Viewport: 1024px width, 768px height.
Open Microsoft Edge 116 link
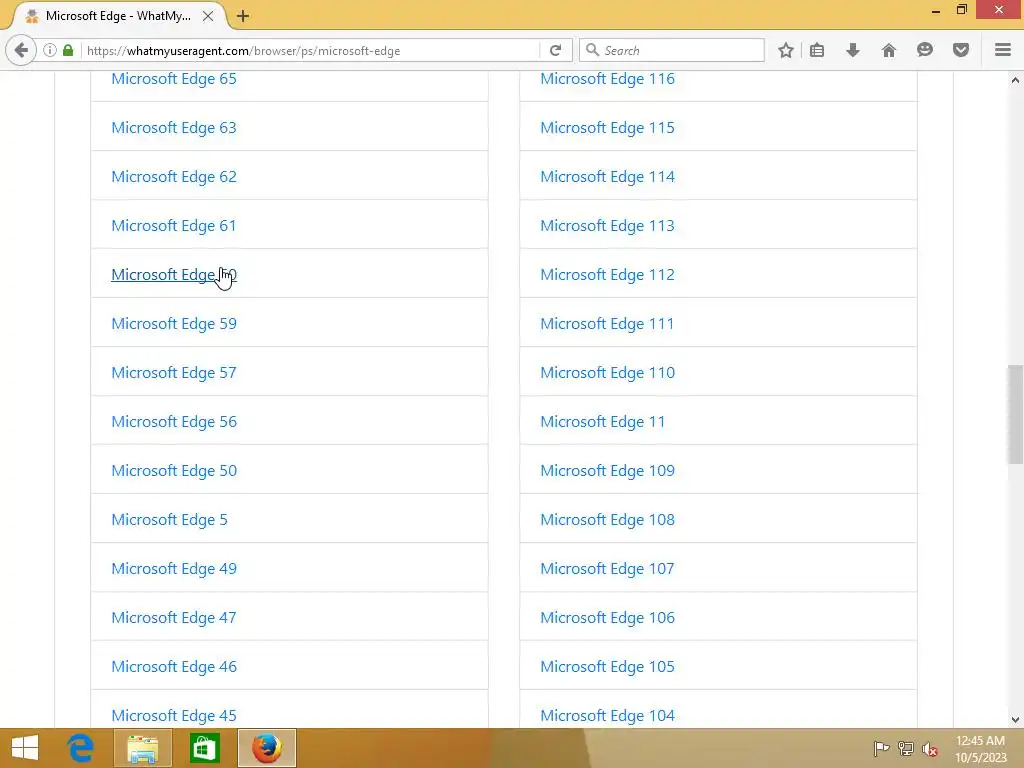[x=607, y=79]
